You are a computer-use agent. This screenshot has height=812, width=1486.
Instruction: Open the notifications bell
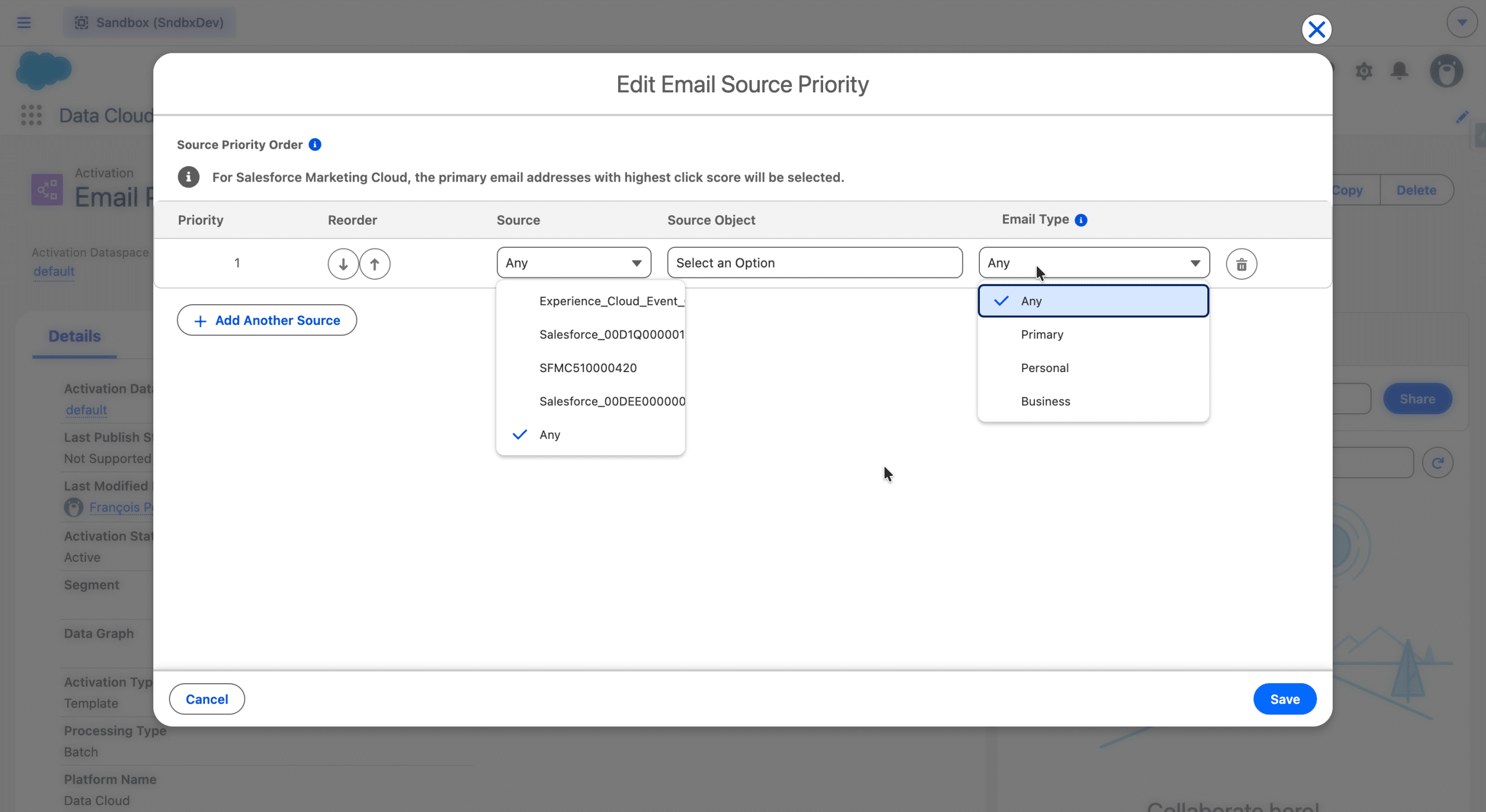coord(1400,71)
